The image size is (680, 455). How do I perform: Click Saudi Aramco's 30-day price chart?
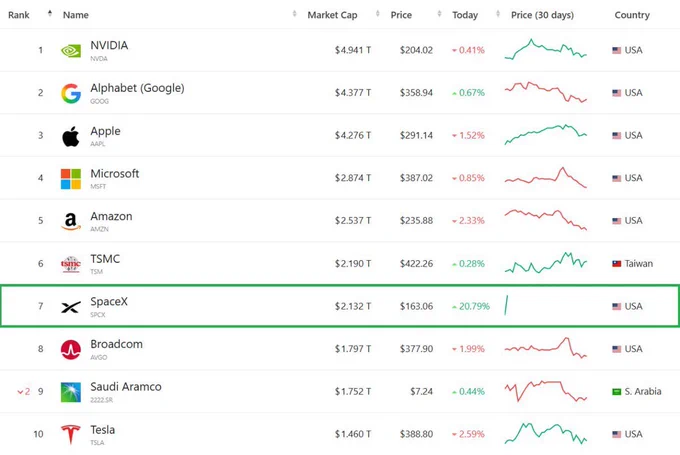[x=546, y=390]
